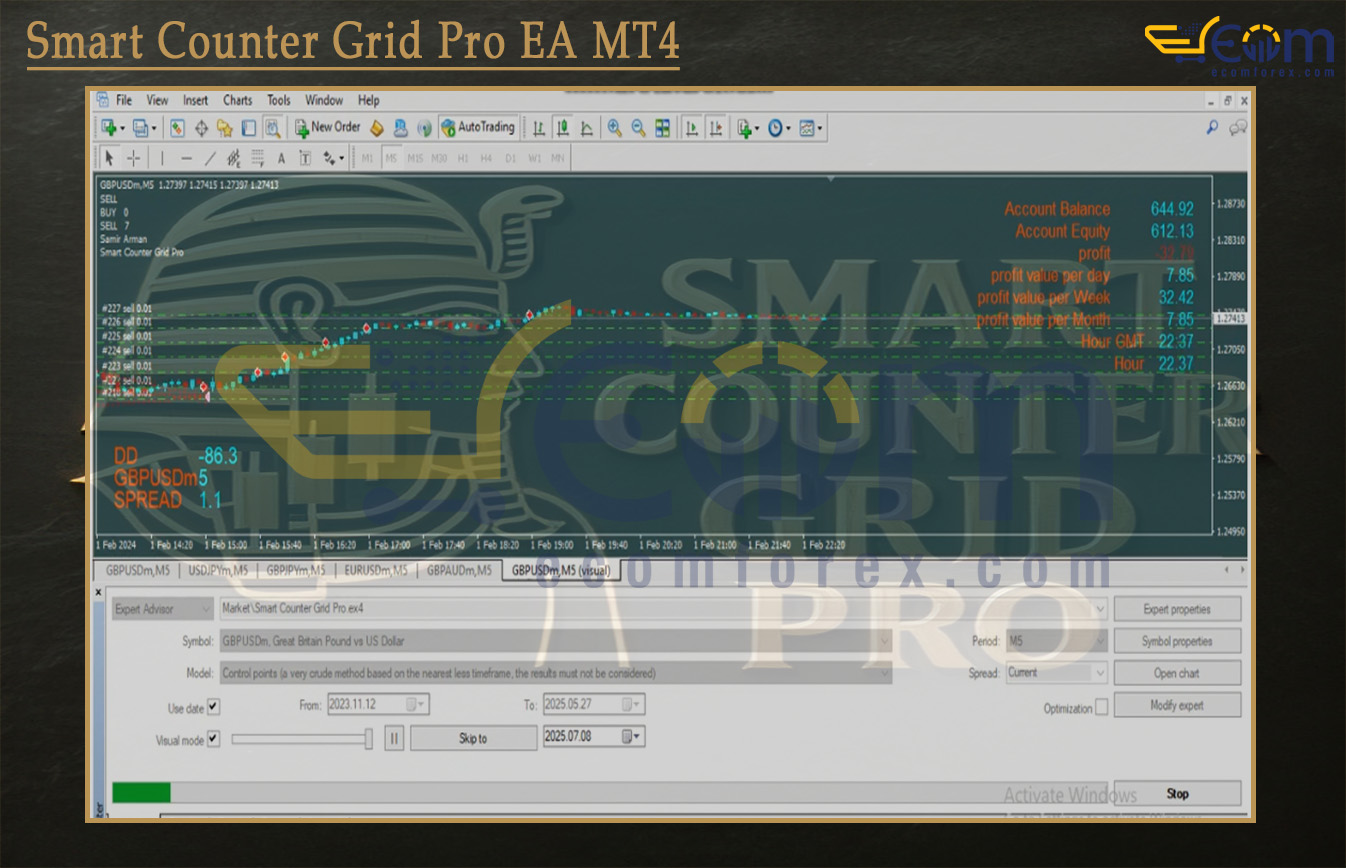Click the zoom in magnifier icon
Viewport: 1346px width, 868px height.
coord(614,128)
